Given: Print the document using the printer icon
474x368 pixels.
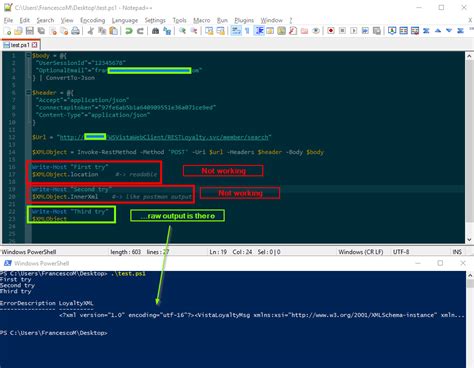Looking at the screenshot, I should click(x=76, y=31).
